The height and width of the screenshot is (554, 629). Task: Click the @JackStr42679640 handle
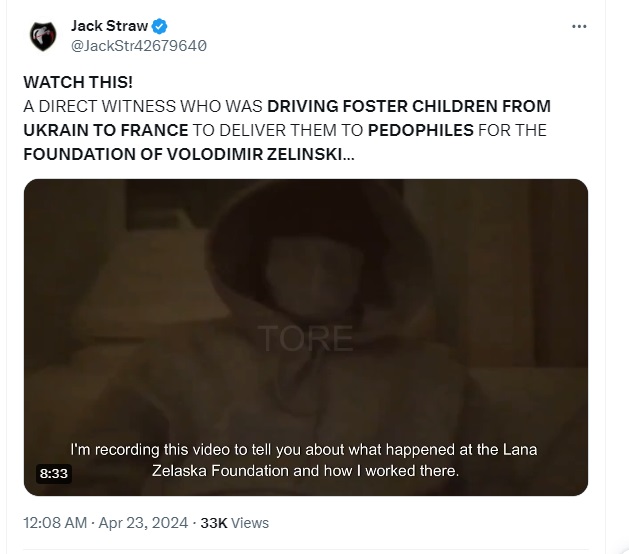(x=139, y=46)
